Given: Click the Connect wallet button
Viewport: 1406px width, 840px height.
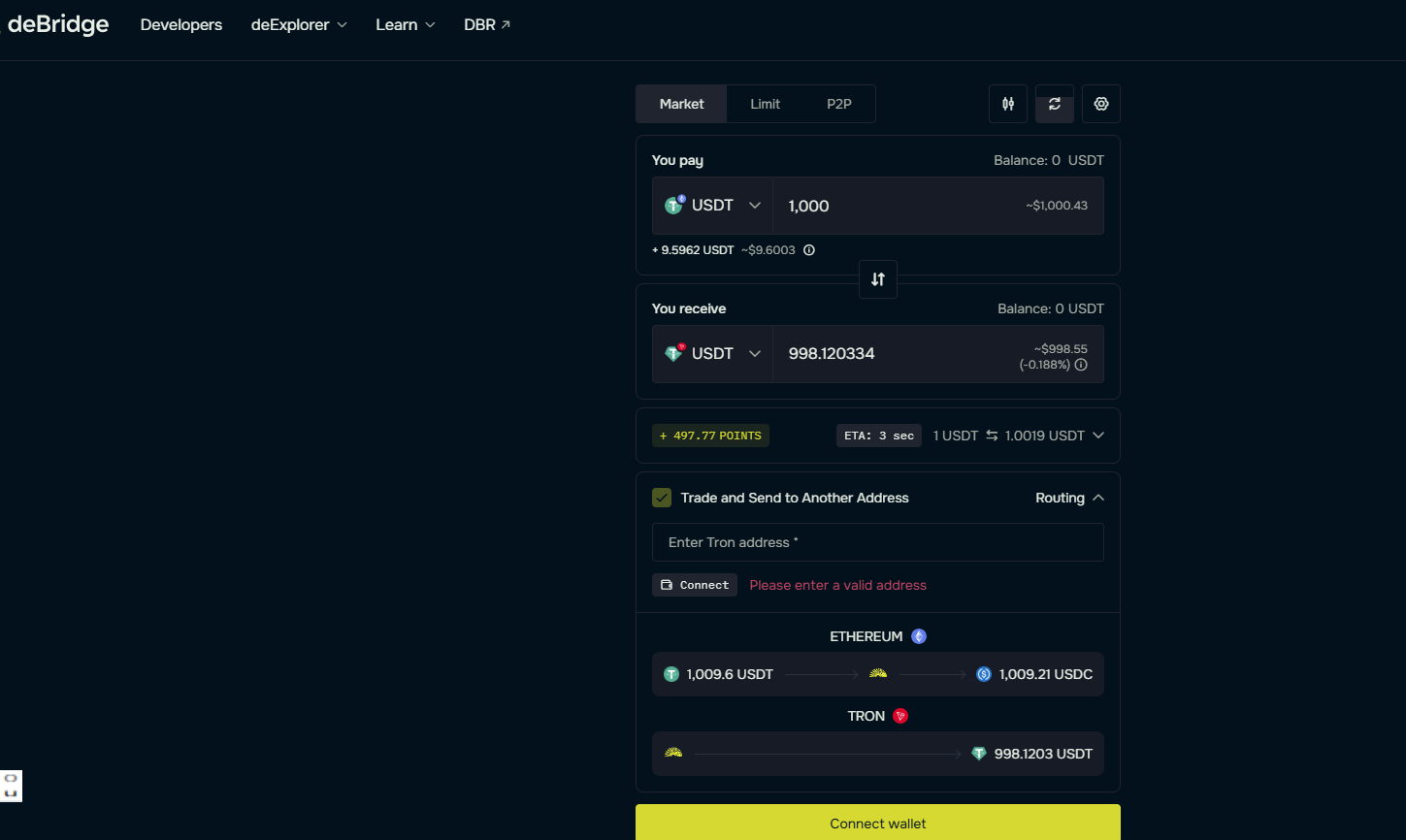Looking at the screenshot, I should pos(877,823).
